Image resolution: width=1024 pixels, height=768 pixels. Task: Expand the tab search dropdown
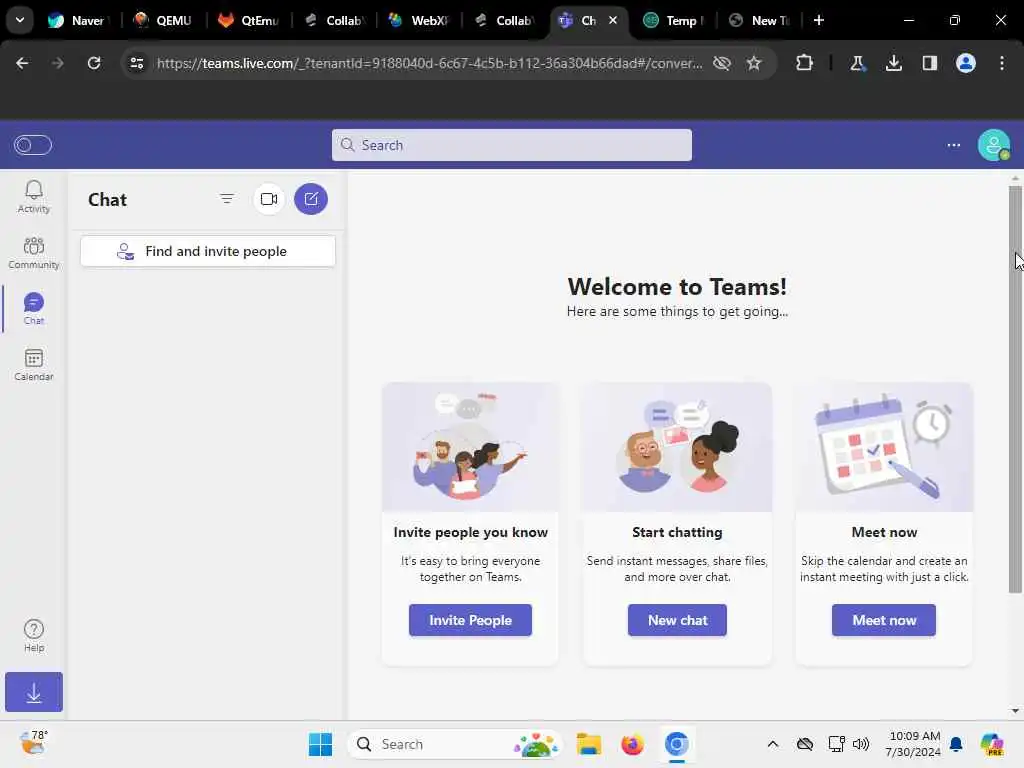(20, 20)
